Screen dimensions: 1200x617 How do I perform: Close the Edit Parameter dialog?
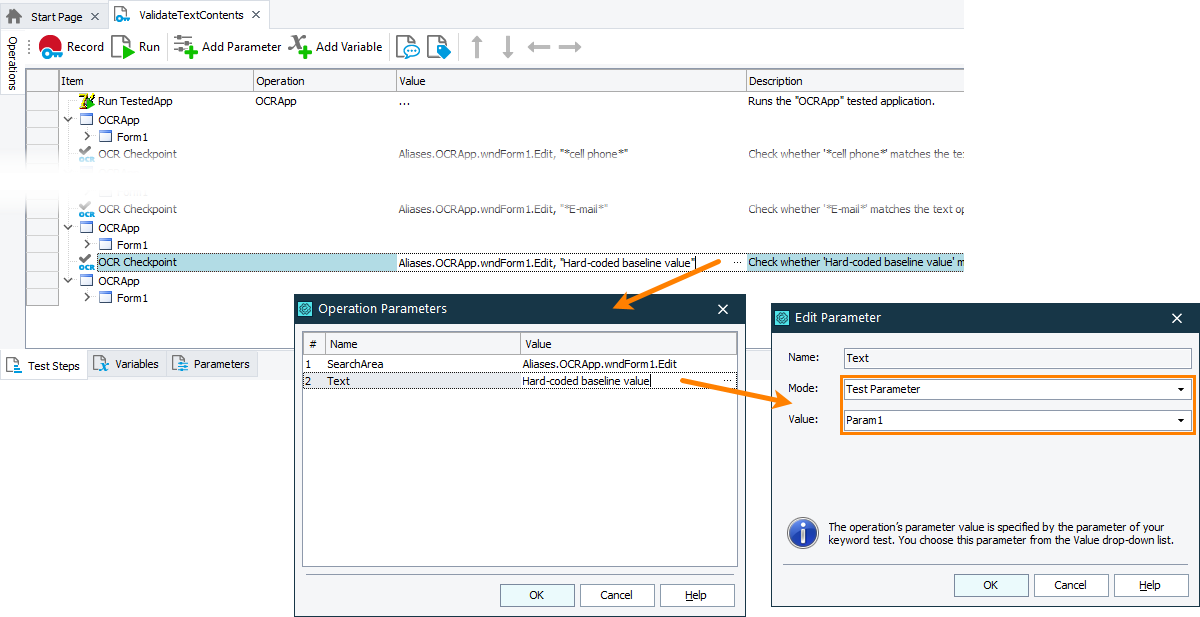tap(1177, 318)
